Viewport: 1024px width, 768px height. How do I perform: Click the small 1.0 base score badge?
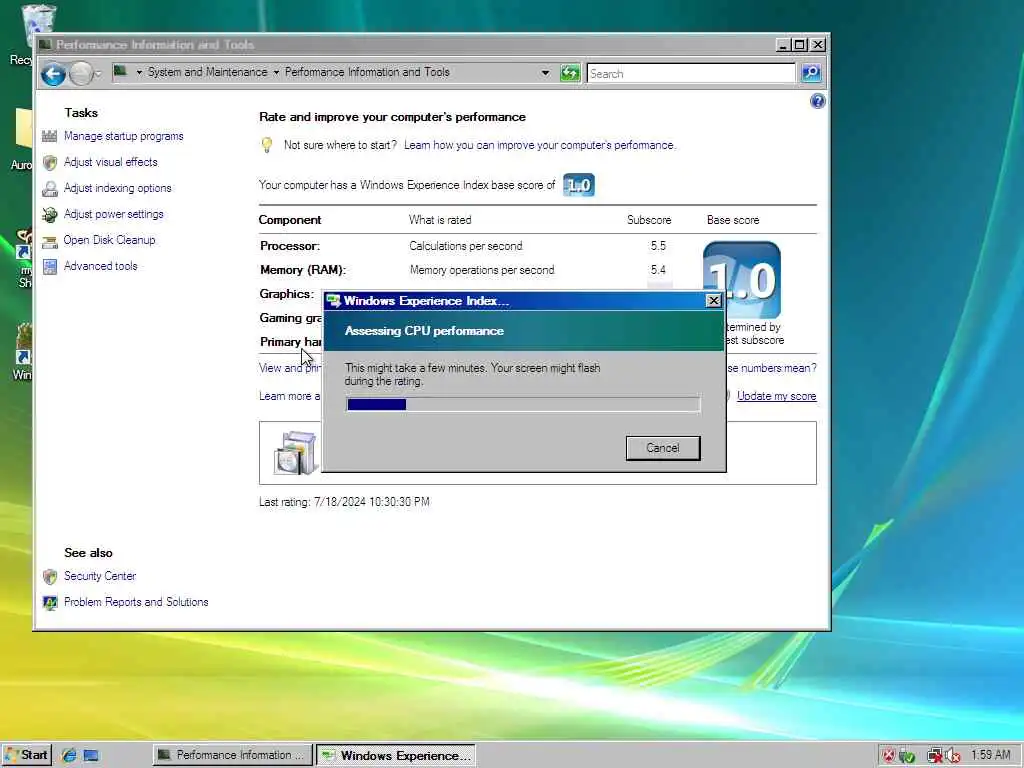pyautogui.click(x=579, y=185)
